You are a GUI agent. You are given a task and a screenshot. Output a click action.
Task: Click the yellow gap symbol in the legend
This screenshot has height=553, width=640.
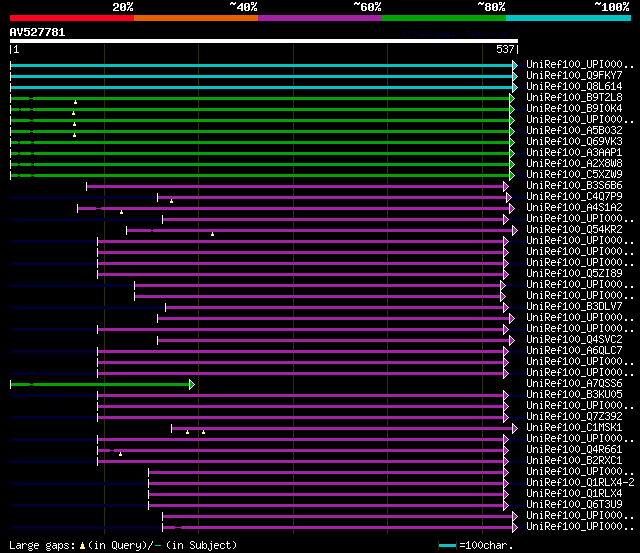(82, 546)
